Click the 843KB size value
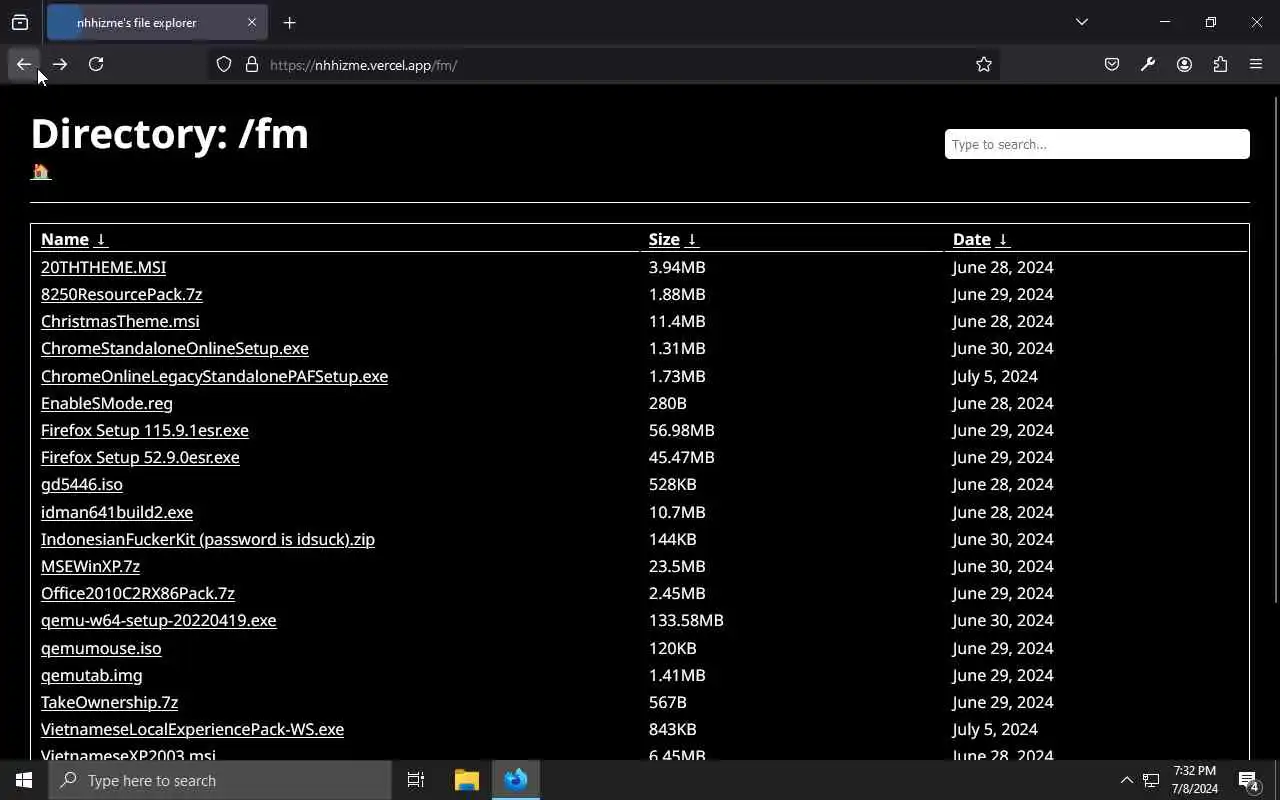Viewport: 1280px width, 800px height. 672,729
